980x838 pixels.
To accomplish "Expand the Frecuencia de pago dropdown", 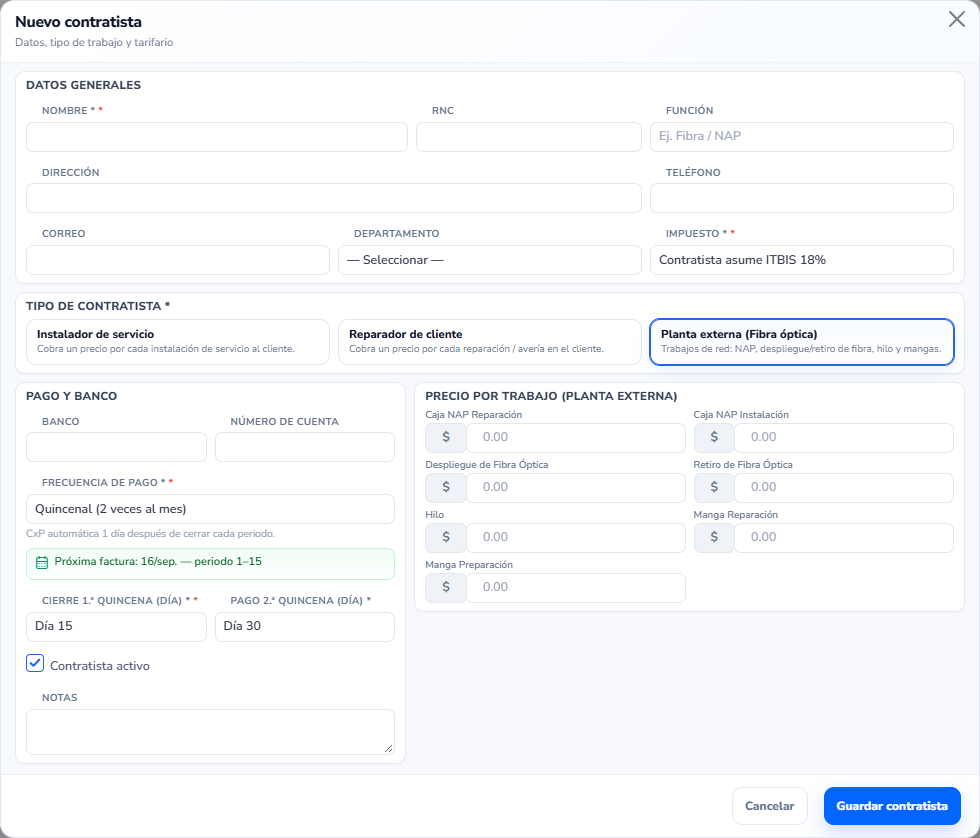I will click(210, 509).
